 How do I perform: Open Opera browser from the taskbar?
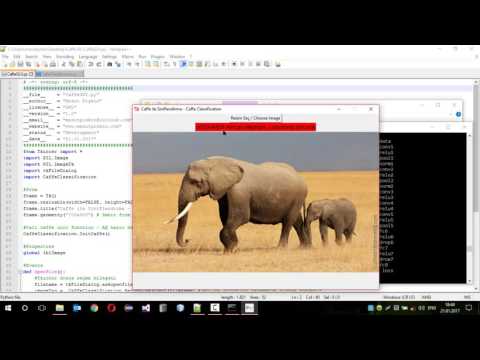tap(112, 308)
